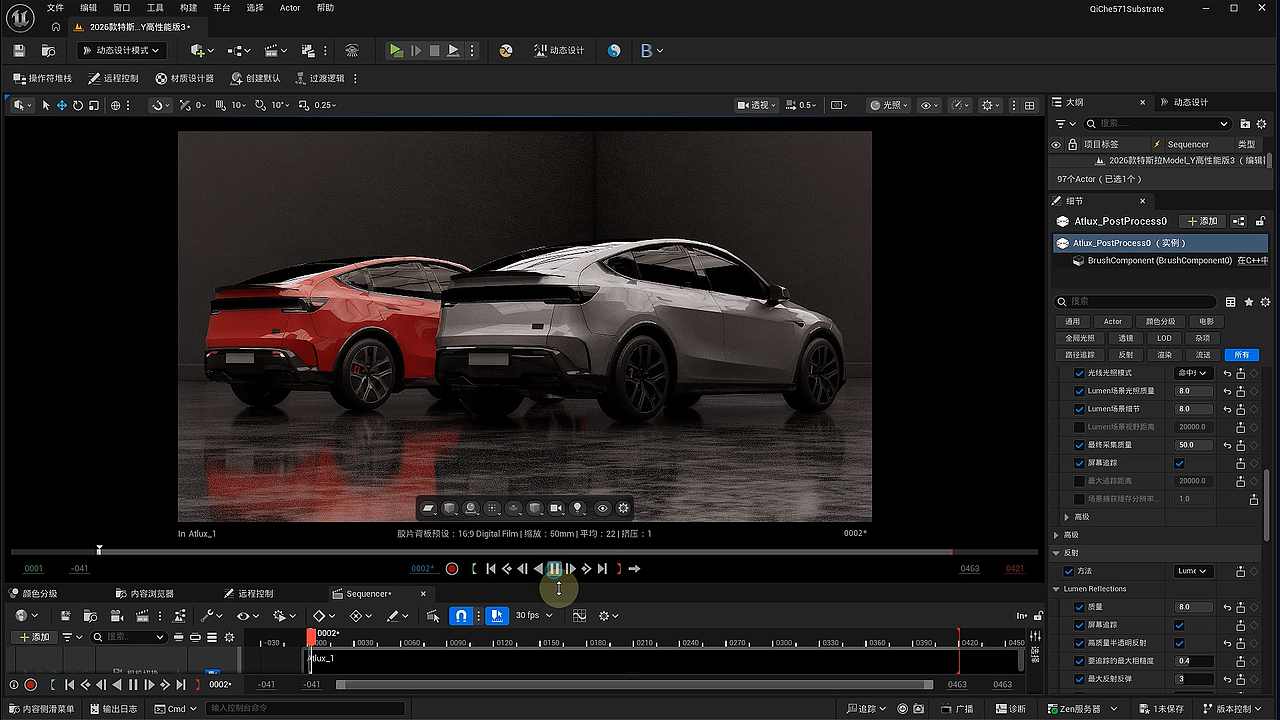The height and width of the screenshot is (720, 1280).
Task: Collapse the 反射 section in details
Action: point(1057,553)
